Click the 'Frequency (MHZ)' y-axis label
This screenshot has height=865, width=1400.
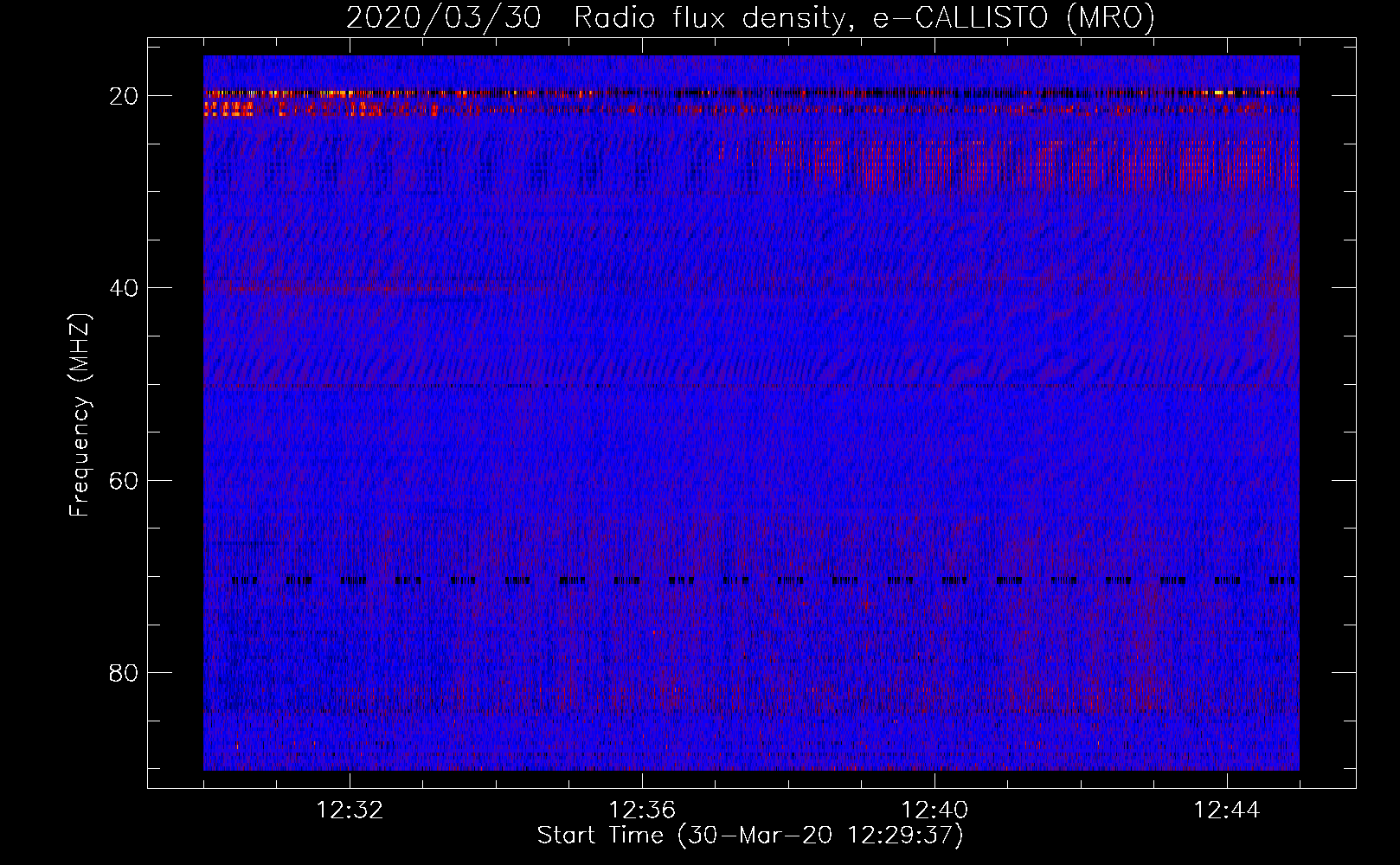[80, 415]
